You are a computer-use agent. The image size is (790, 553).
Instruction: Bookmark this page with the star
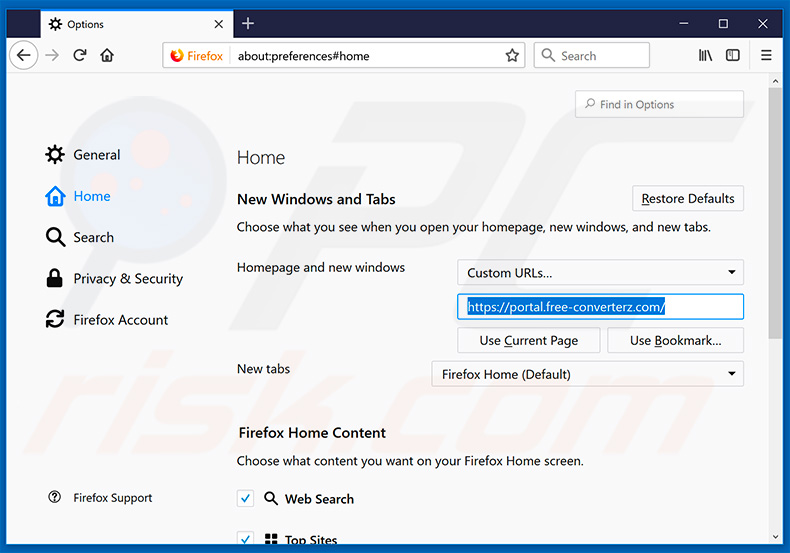point(512,55)
